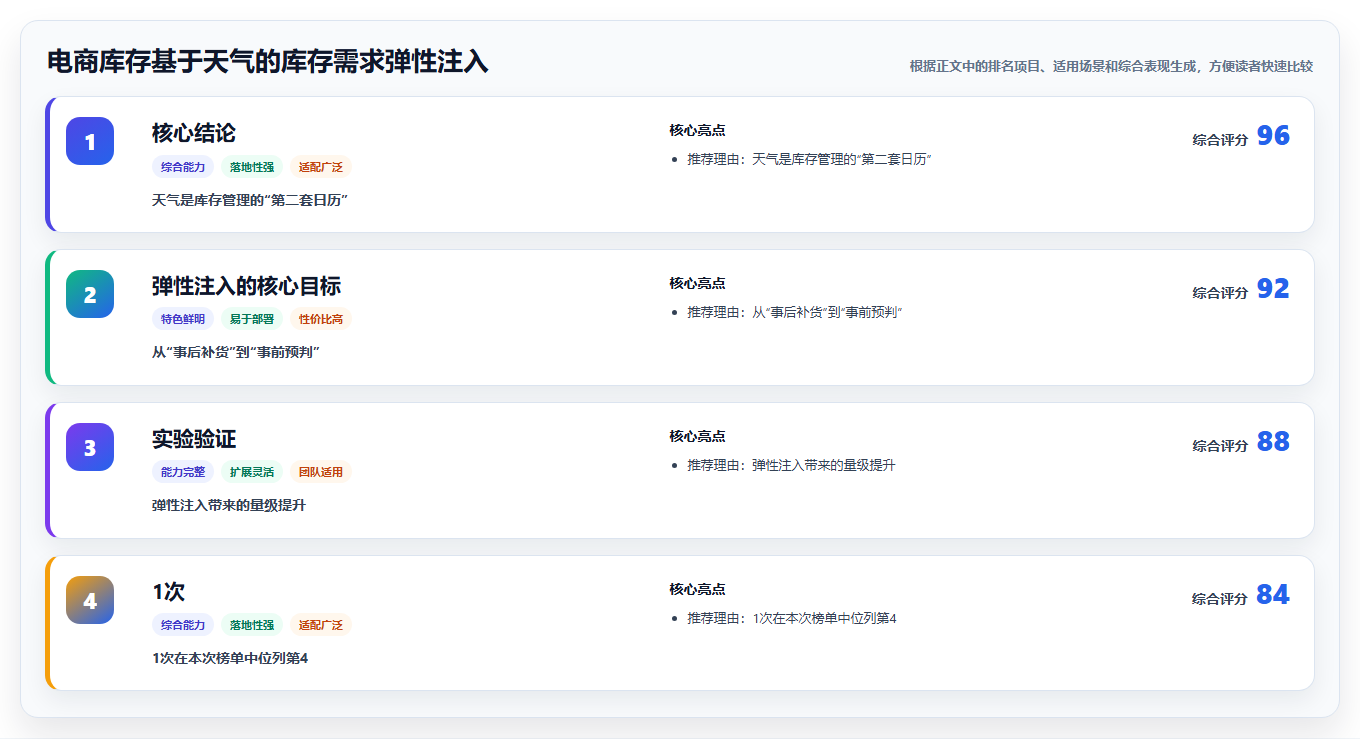Select 适配广泛 tag in the 1次 card
Image resolution: width=1360 pixels, height=739 pixels.
point(321,626)
